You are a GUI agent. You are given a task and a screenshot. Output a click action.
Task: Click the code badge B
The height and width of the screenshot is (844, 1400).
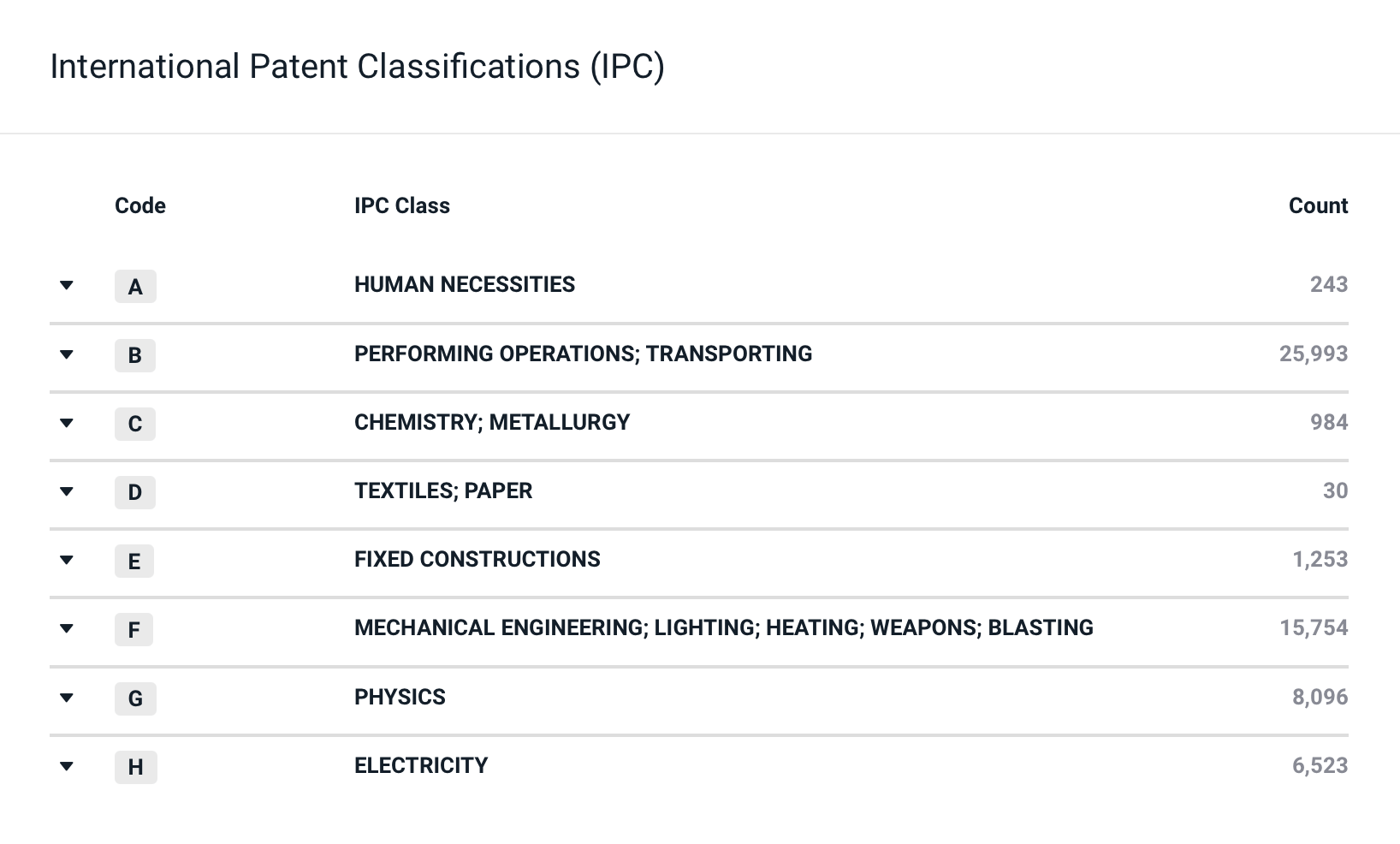(135, 355)
